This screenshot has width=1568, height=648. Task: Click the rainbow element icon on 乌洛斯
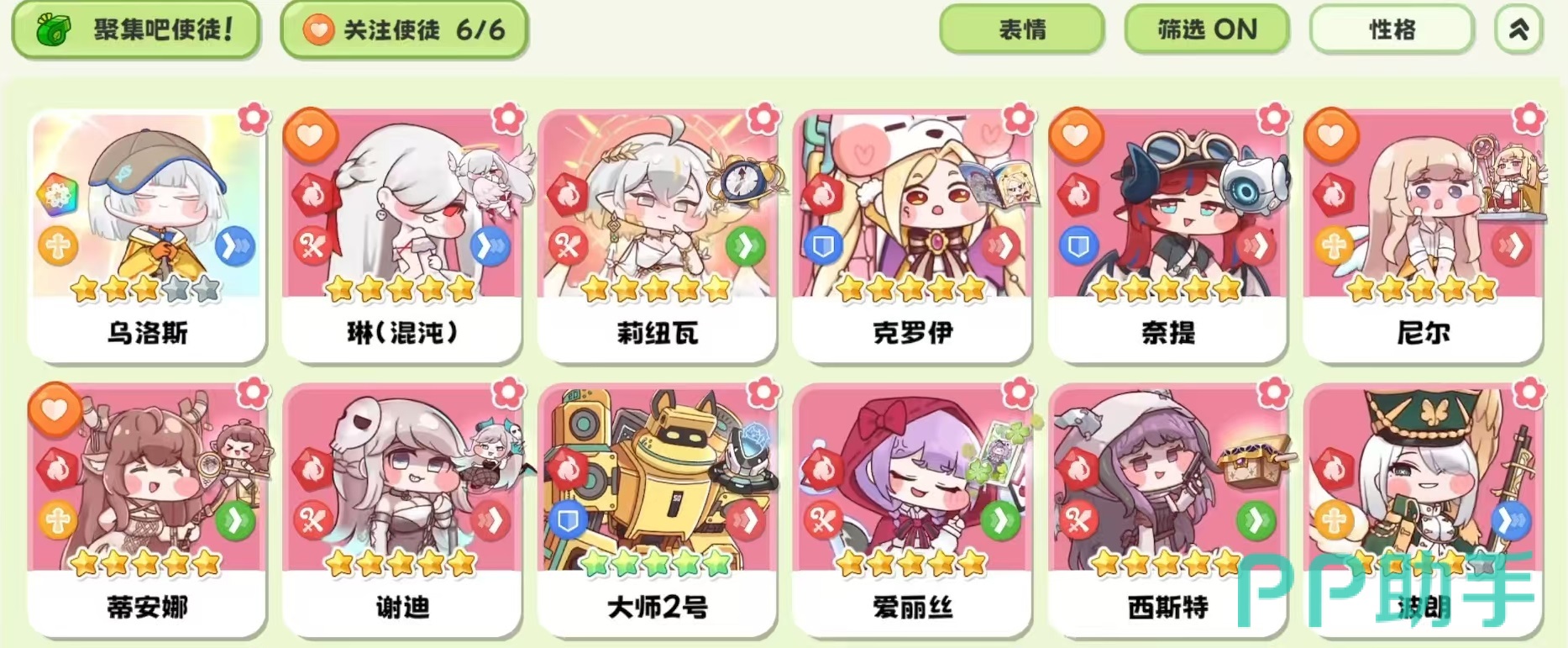[58, 195]
